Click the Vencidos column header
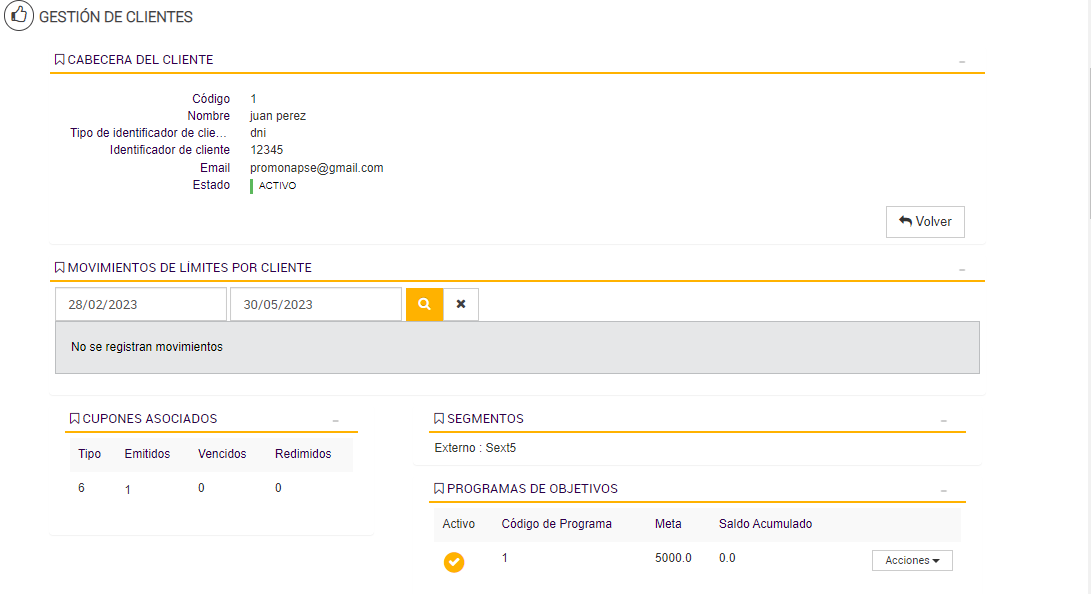This screenshot has width=1091, height=594. [x=222, y=453]
